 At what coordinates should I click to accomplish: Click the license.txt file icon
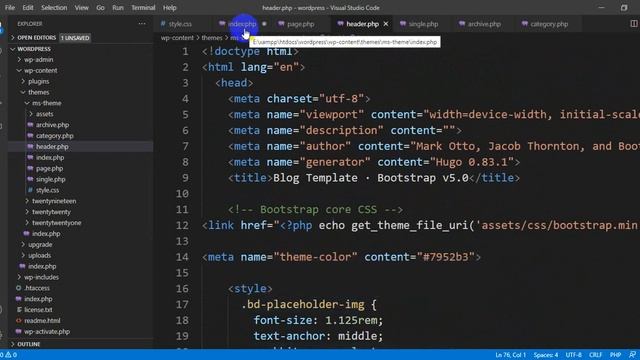pos(18,310)
